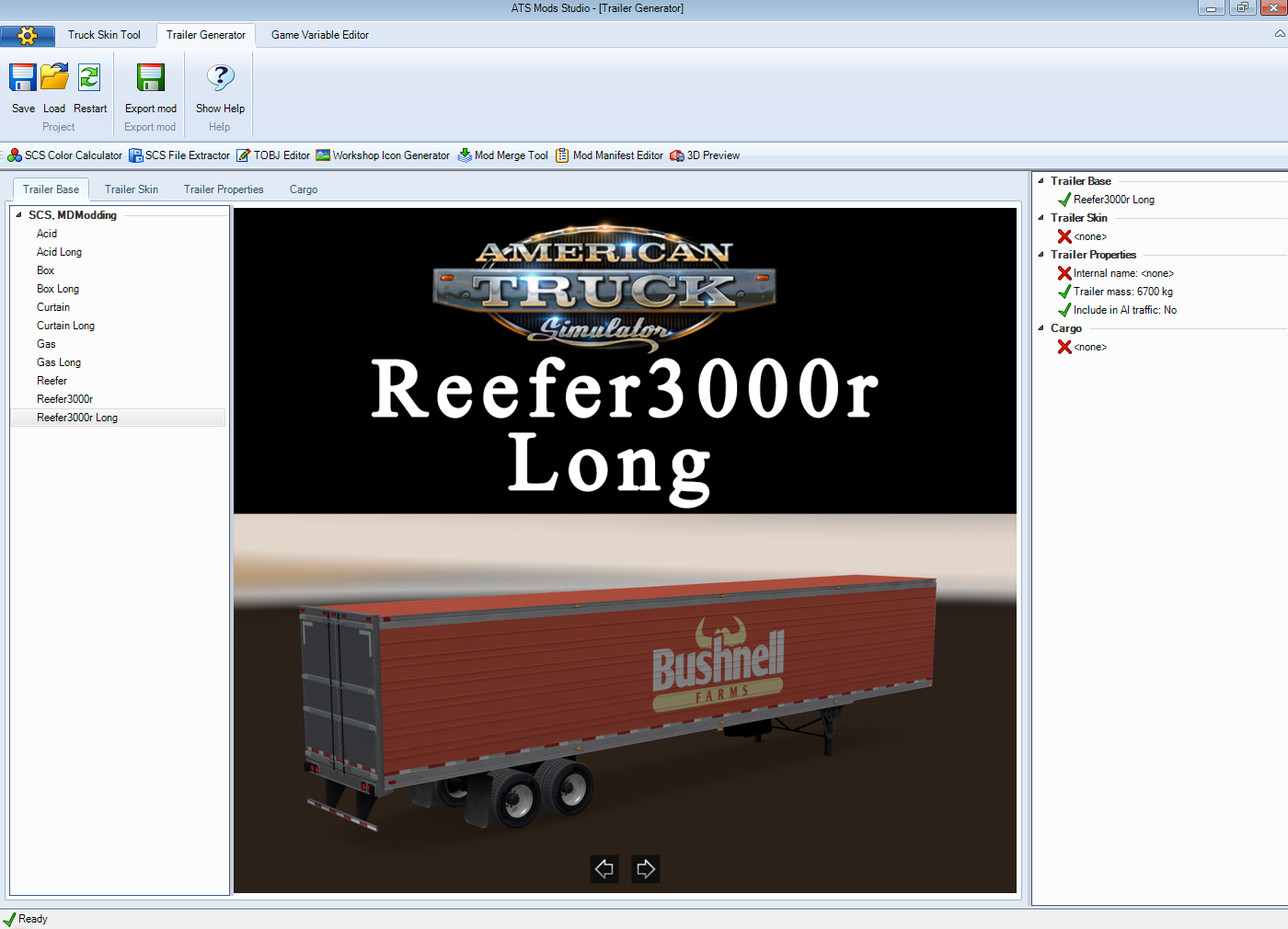Screen dimensions: 1288x929
Task: Collapse the Cargo summary section
Action: click(1041, 328)
